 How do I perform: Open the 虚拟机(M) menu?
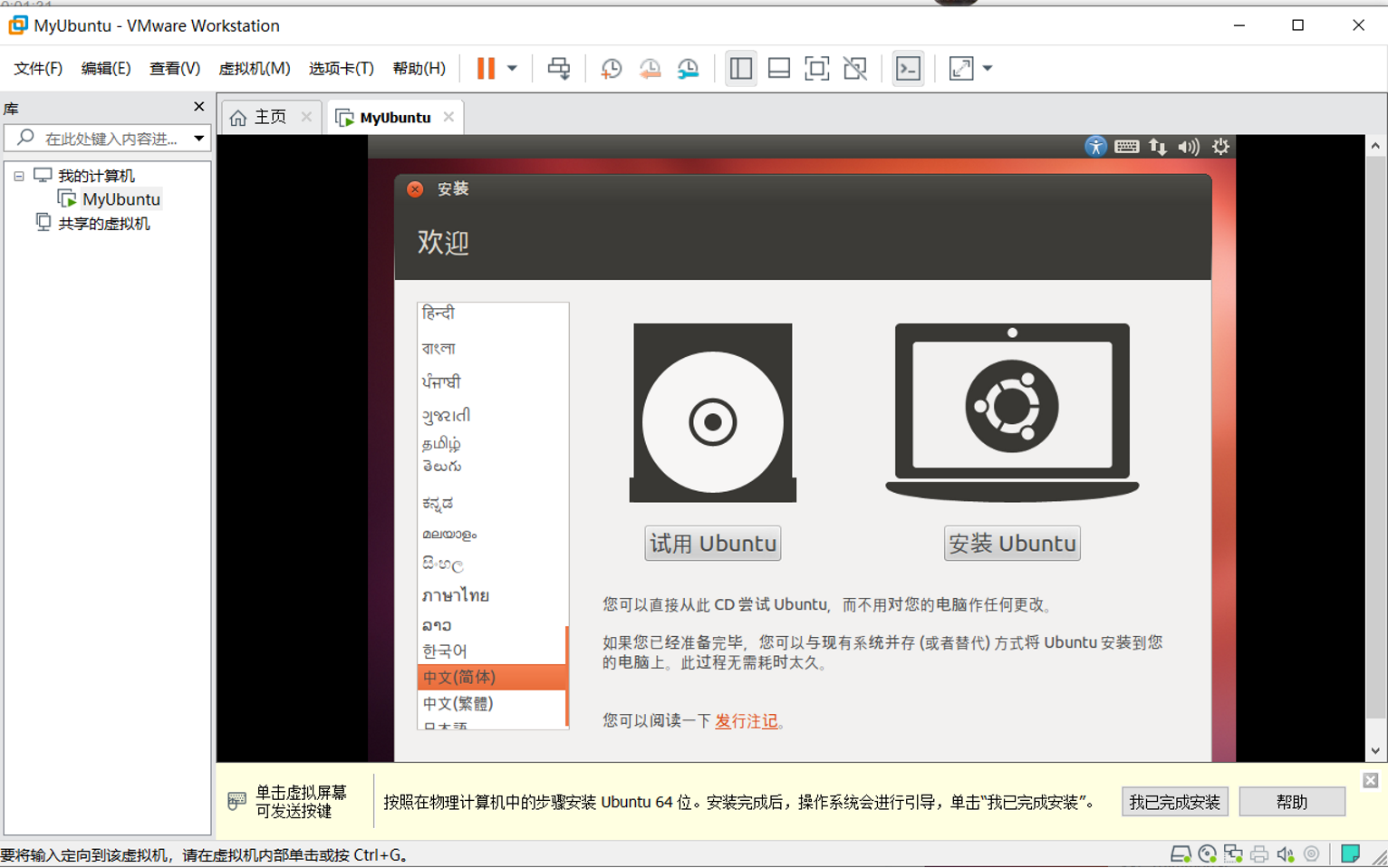click(x=256, y=68)
